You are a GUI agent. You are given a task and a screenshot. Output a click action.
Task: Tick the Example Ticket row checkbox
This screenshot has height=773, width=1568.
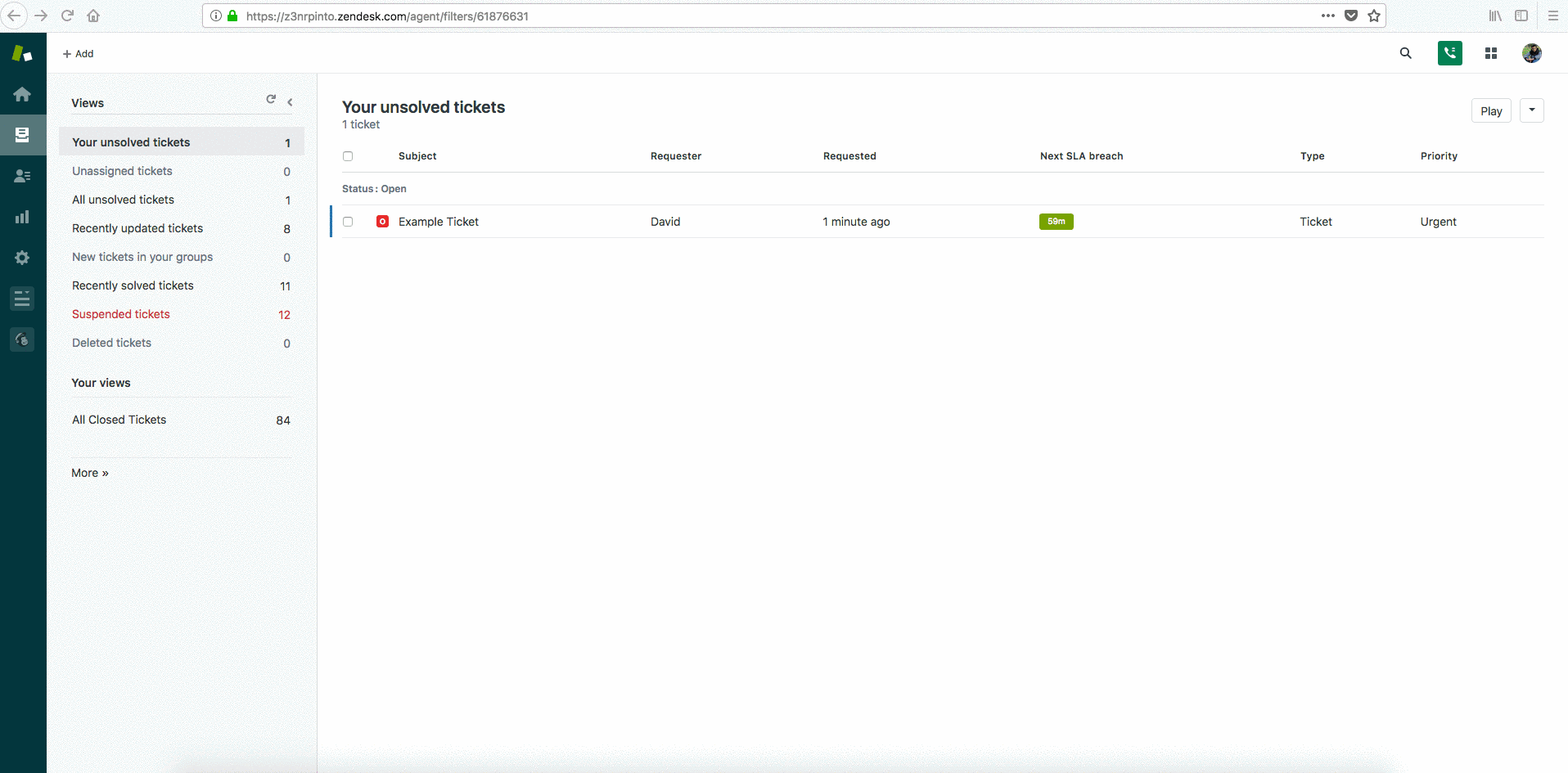coord(348,222)
